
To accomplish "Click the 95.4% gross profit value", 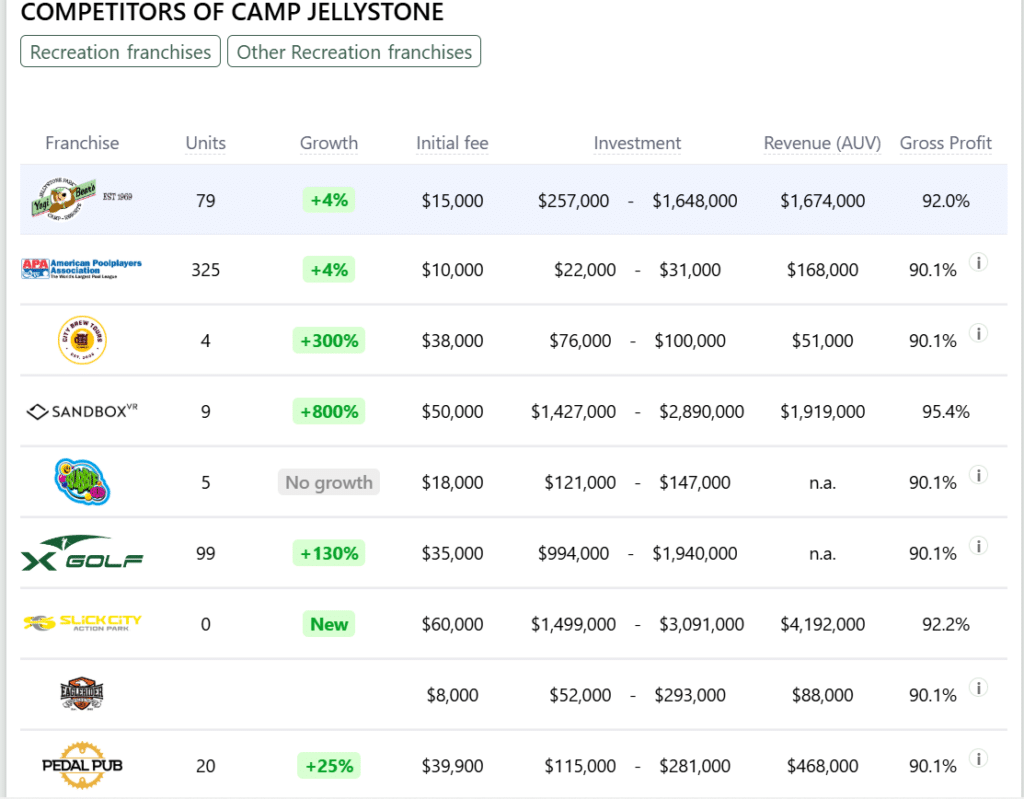I will click(946, 412).
